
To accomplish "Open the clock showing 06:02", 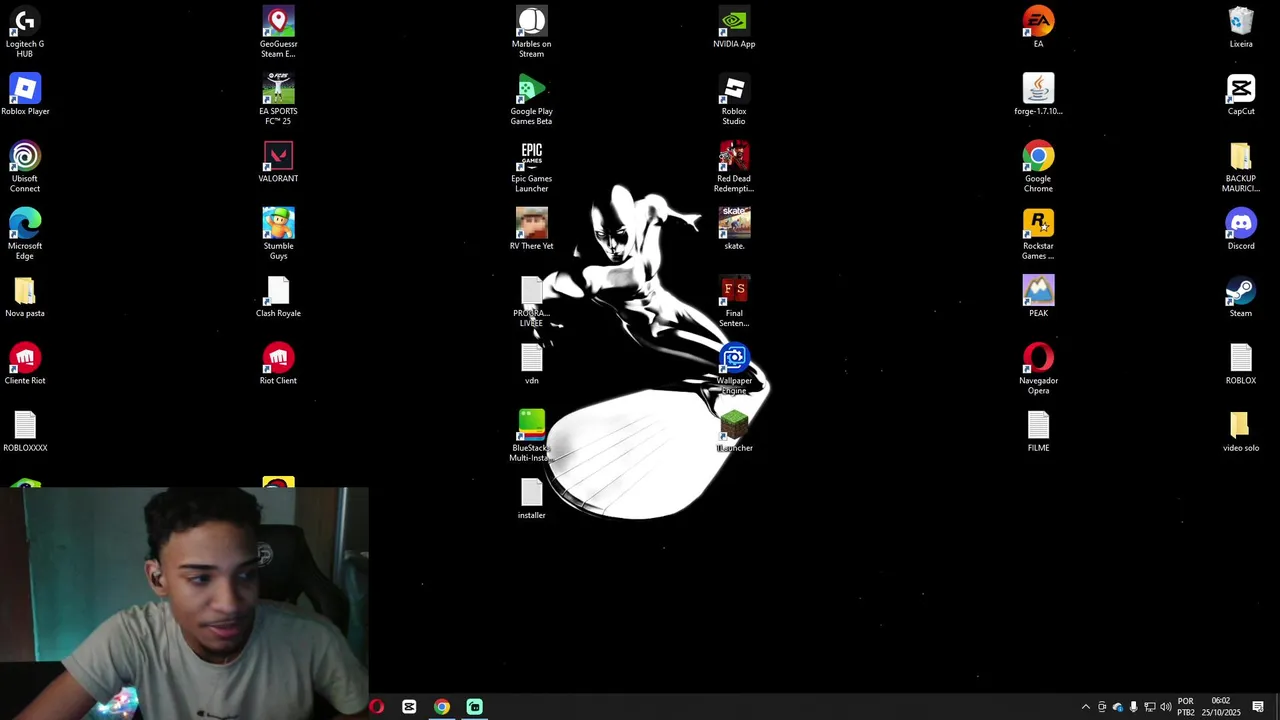I will (1221, 707).
